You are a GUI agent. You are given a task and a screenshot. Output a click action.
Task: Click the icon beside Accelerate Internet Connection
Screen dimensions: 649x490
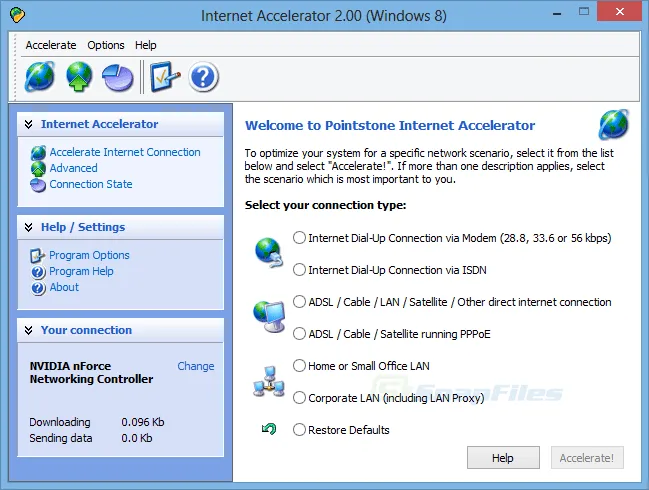38,153
